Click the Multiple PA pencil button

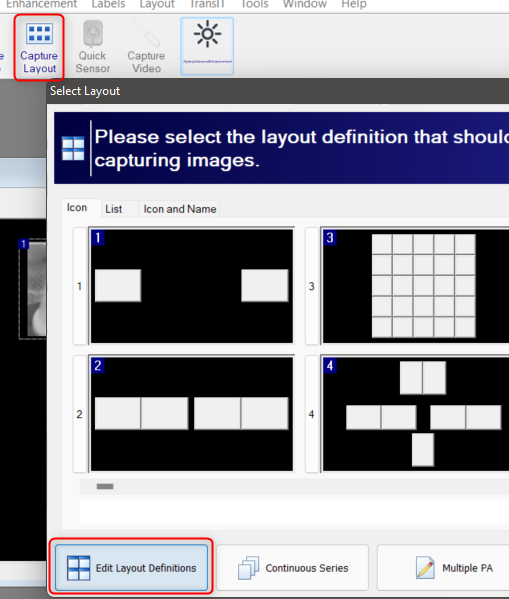tap(443, 568)
